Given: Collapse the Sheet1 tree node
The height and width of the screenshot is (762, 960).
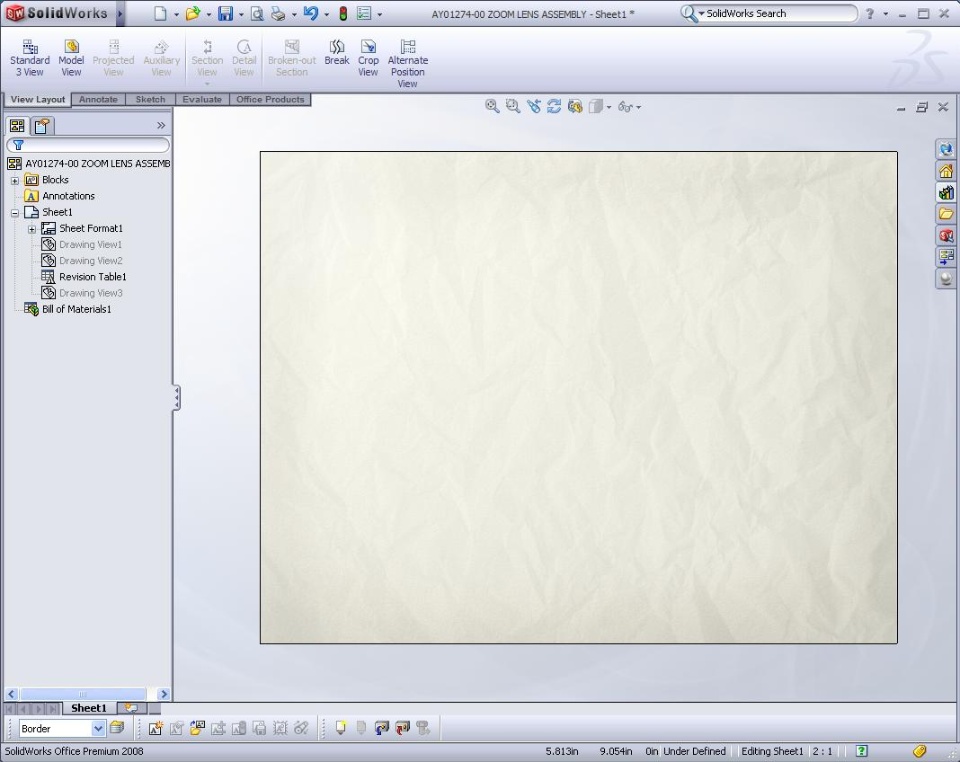Looking at the screenshot, I should click(x=15, y=213).
